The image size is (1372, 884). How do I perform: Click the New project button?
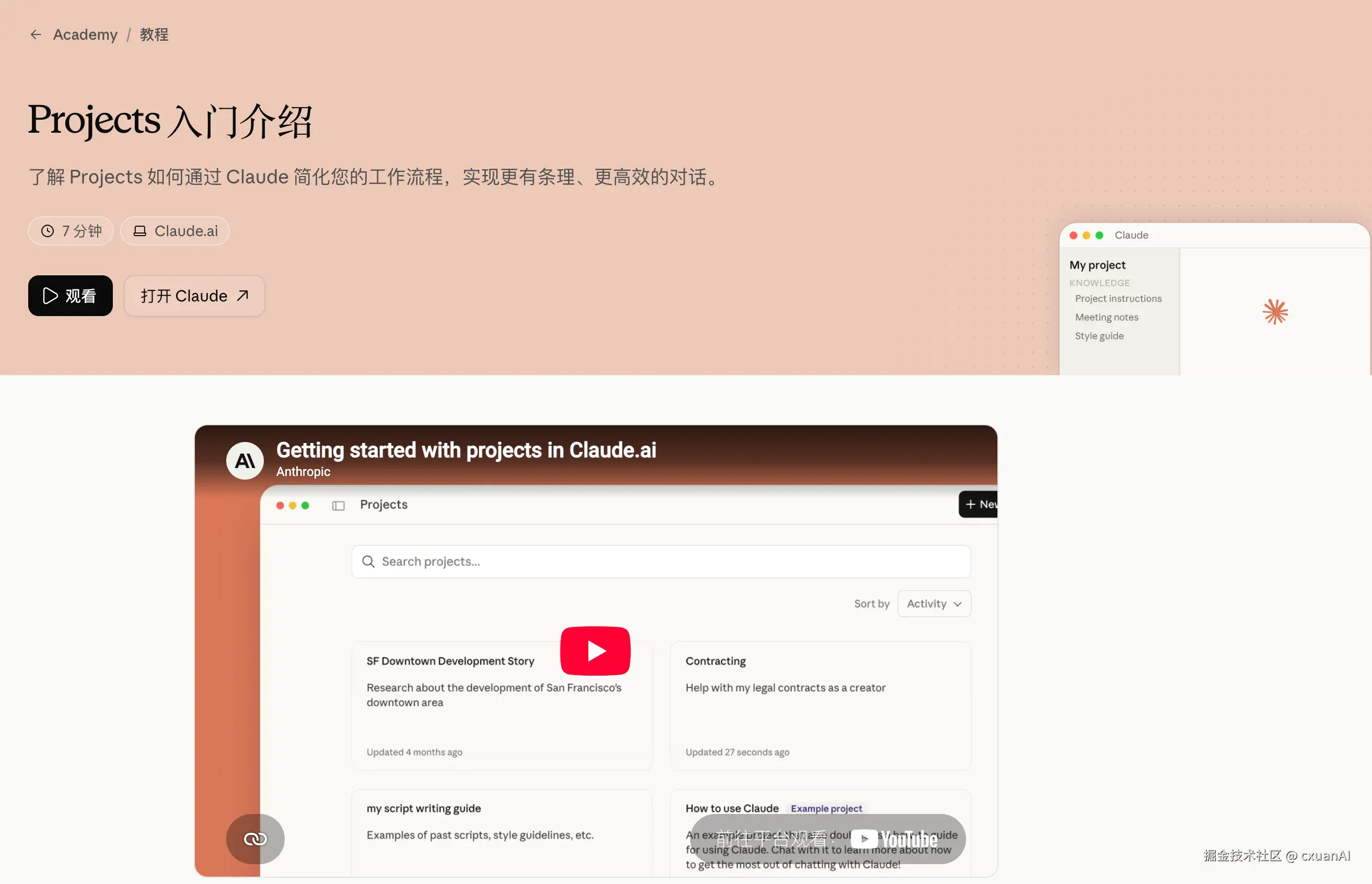pyautogui.click(x=978, y=504)
